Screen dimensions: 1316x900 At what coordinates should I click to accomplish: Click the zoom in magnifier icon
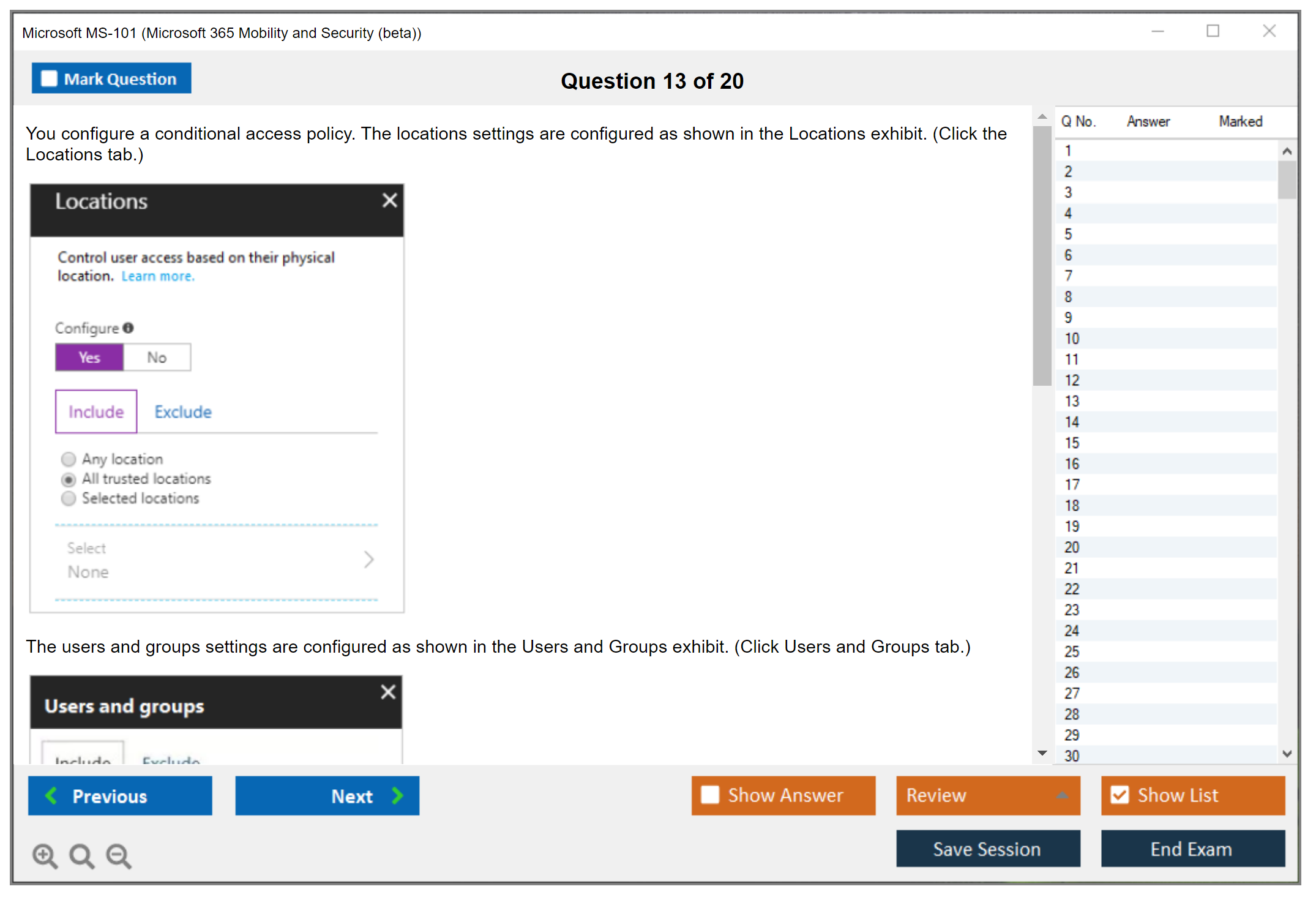pyautogui.click(x=45, y=855)
